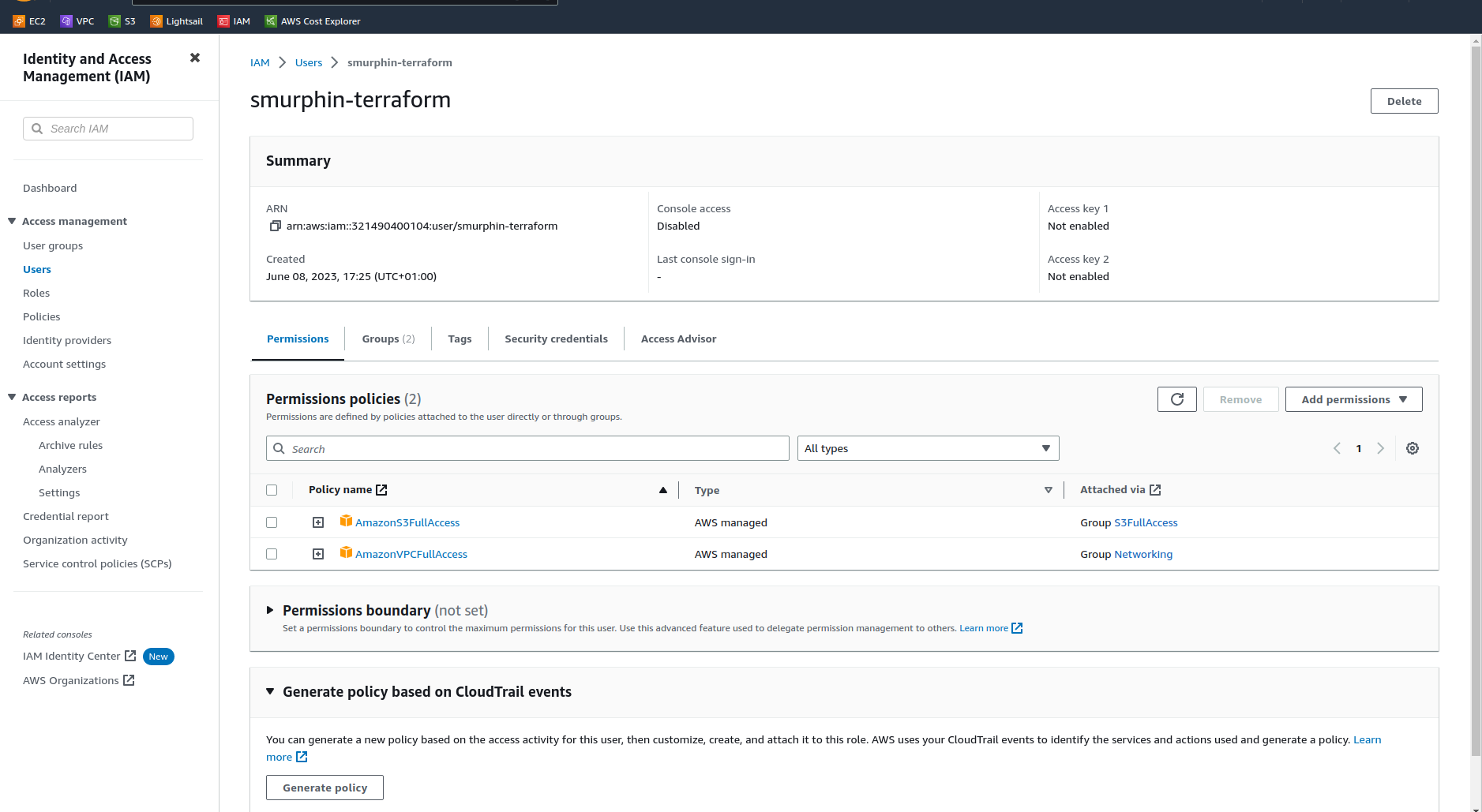Click the New badge by Identity Center
The image size is (1482, 812).
pyautogui.click(x=159, y=657)
